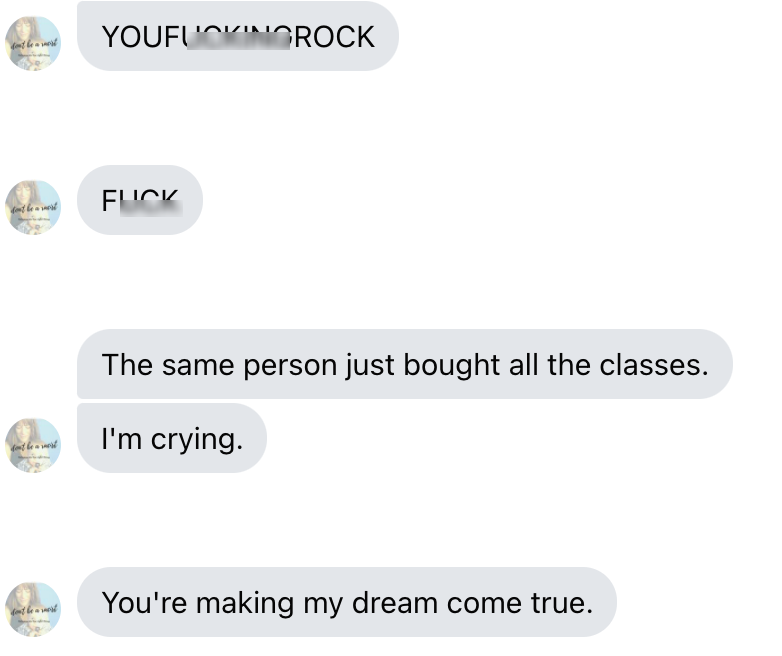Click the blurred censor patch in the first message
The width and height of the screenshot is (782, 656).
[238, 40]
